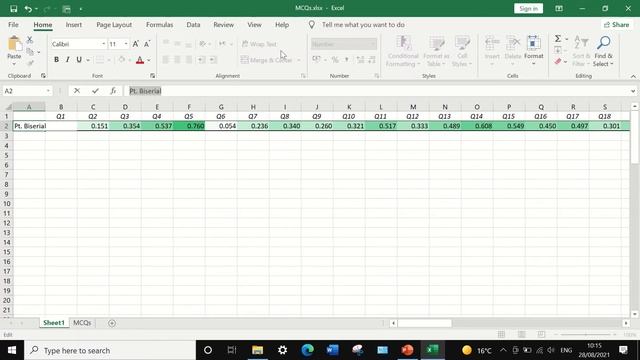
Task: Switch to the Data tab
Action: (193, 24)
